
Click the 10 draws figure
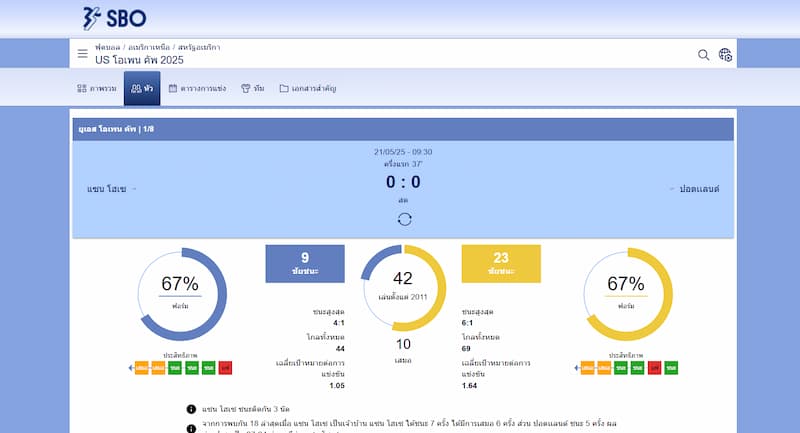pyautogui.click(x=403, y=344)
